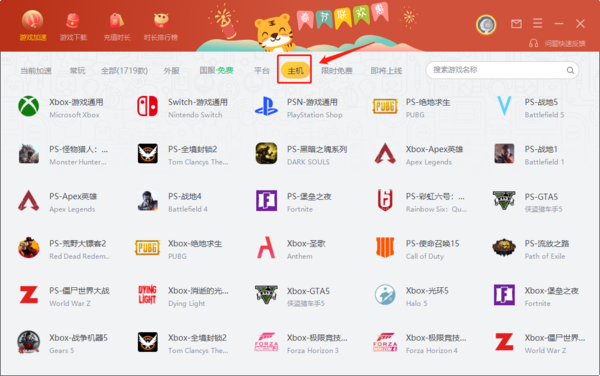
Task: Click the user avatar icon
Action: pos(486,25)
